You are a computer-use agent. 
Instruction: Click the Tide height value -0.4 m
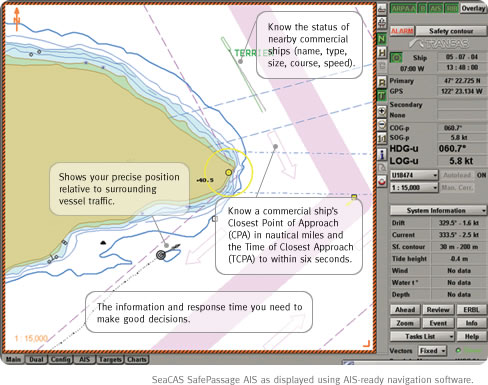(459, 259)
